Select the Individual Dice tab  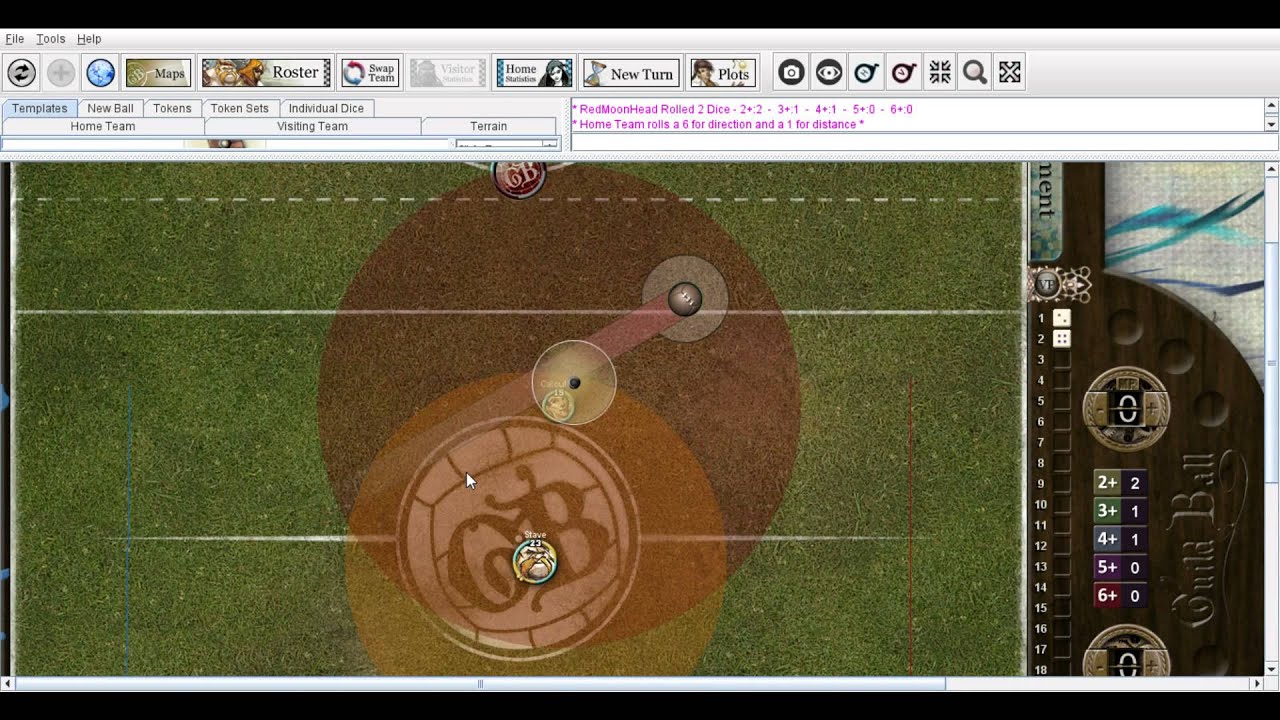326,108
